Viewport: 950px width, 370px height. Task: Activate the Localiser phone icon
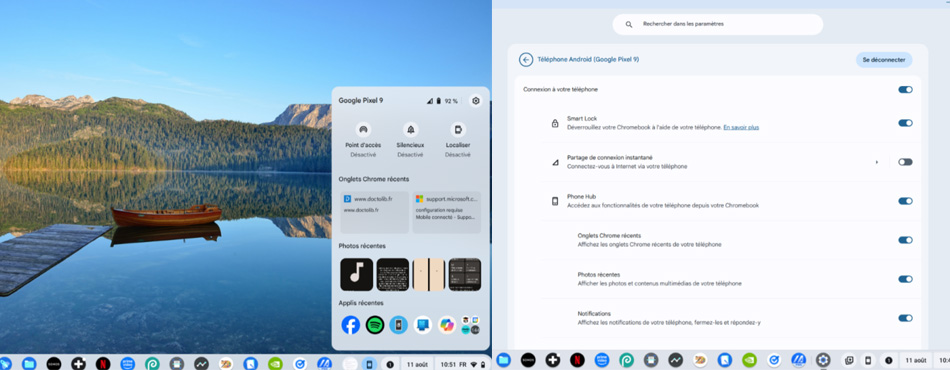(458, 130)
